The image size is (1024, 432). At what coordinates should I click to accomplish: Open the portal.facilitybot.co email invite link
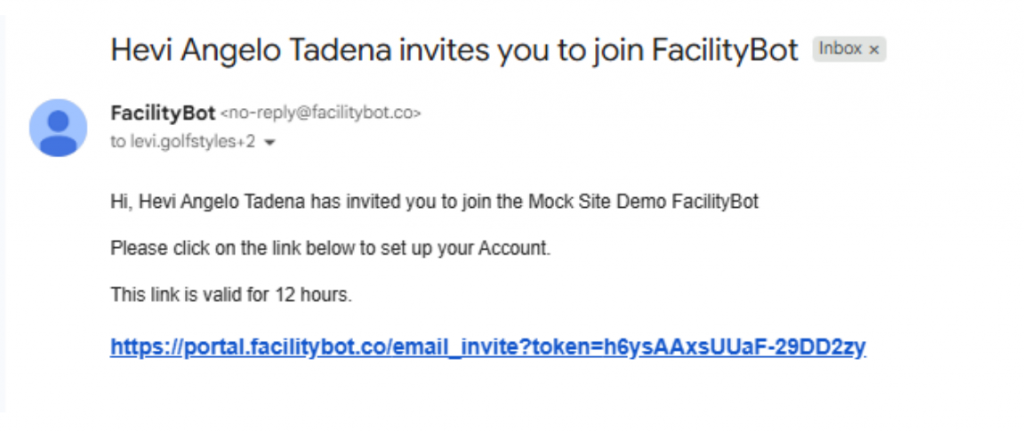pyautogui.click(x=487, y=348)
